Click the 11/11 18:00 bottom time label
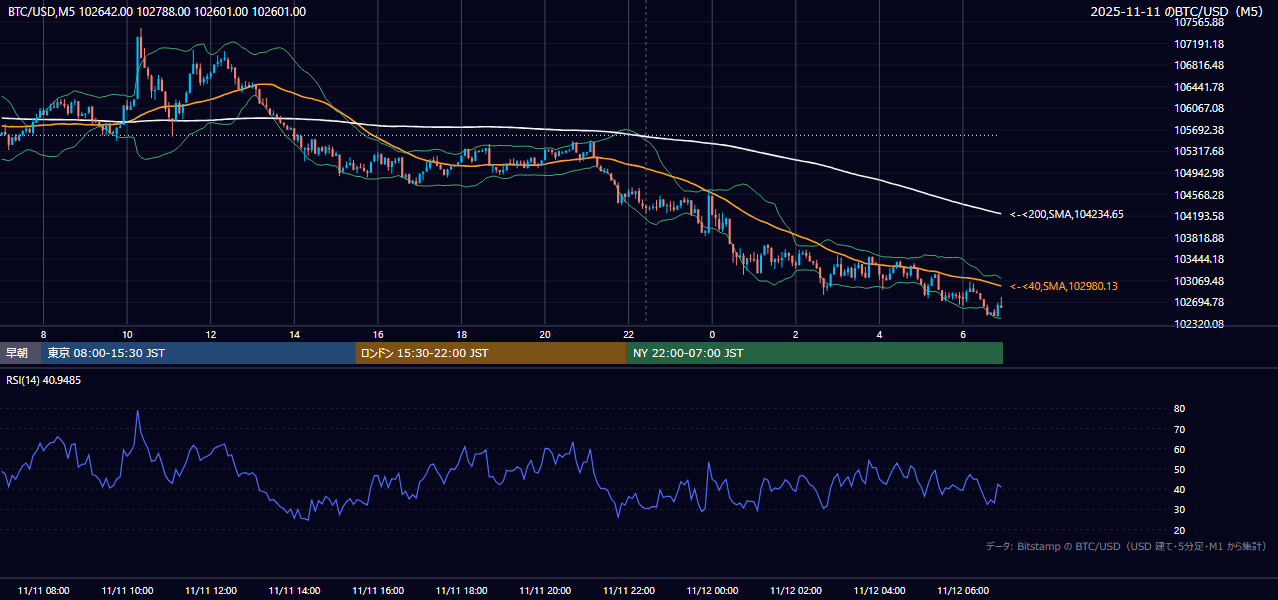1278x600 pixels. (x=461, y=591)
